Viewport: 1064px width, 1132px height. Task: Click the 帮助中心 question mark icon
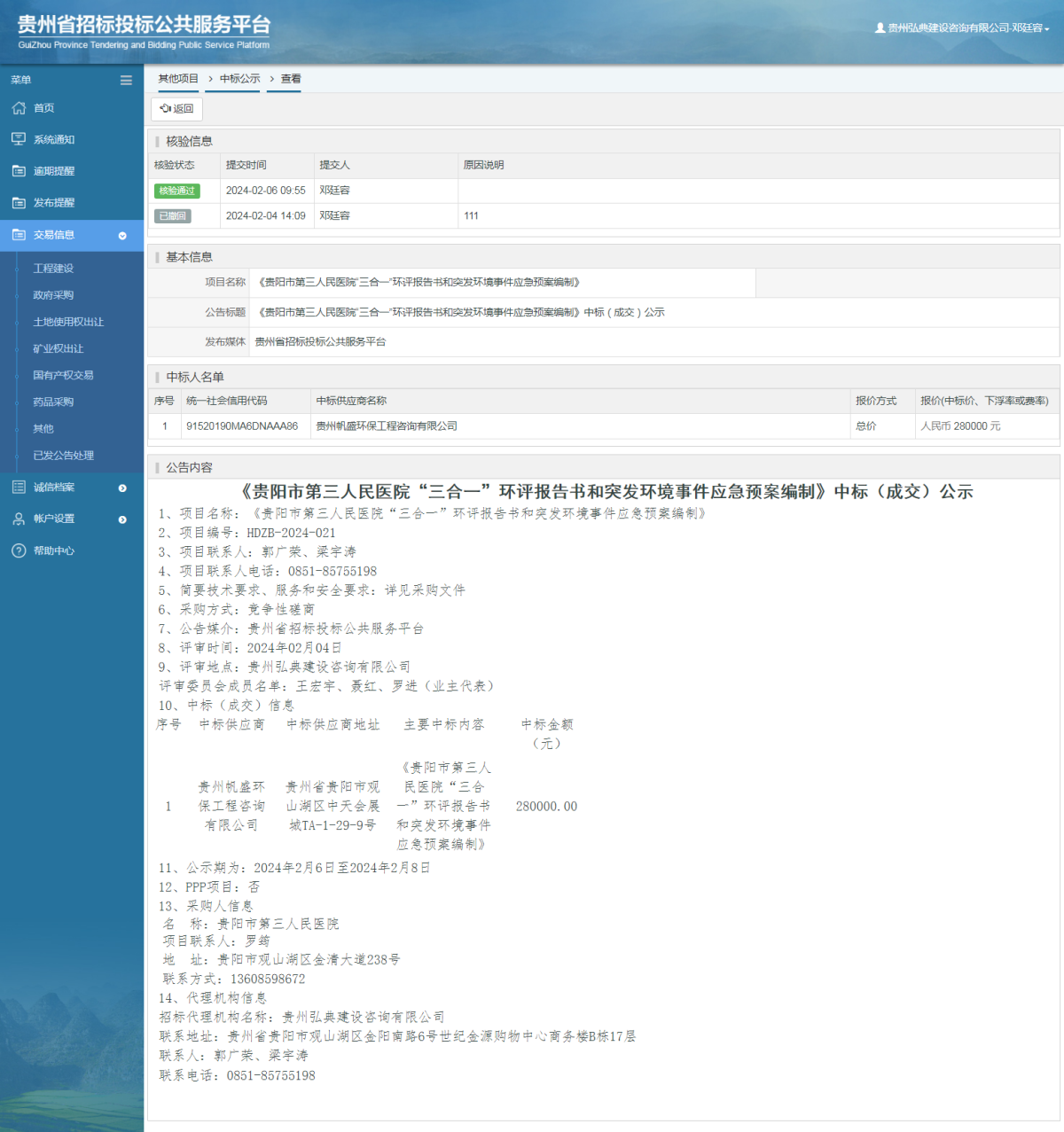[x=19, y=550]
